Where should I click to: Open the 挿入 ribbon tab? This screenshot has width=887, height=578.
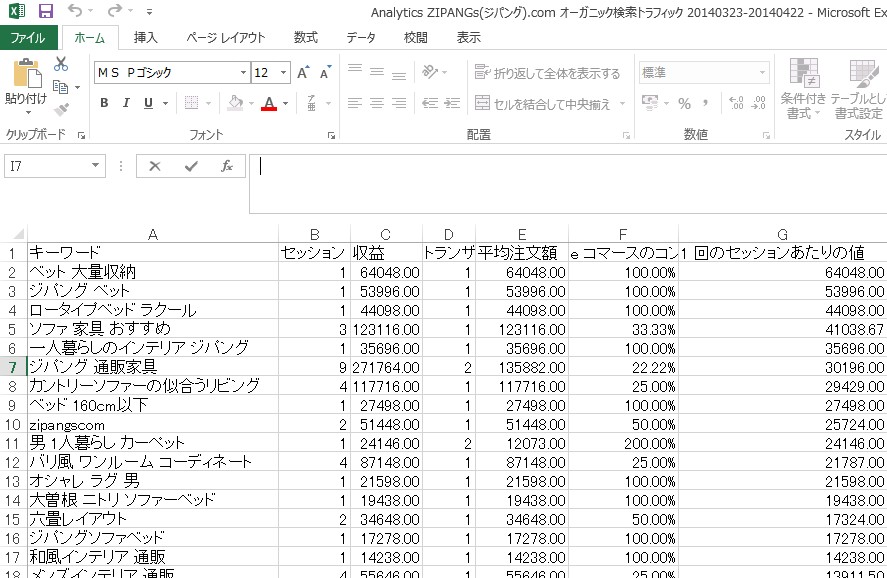146,38
